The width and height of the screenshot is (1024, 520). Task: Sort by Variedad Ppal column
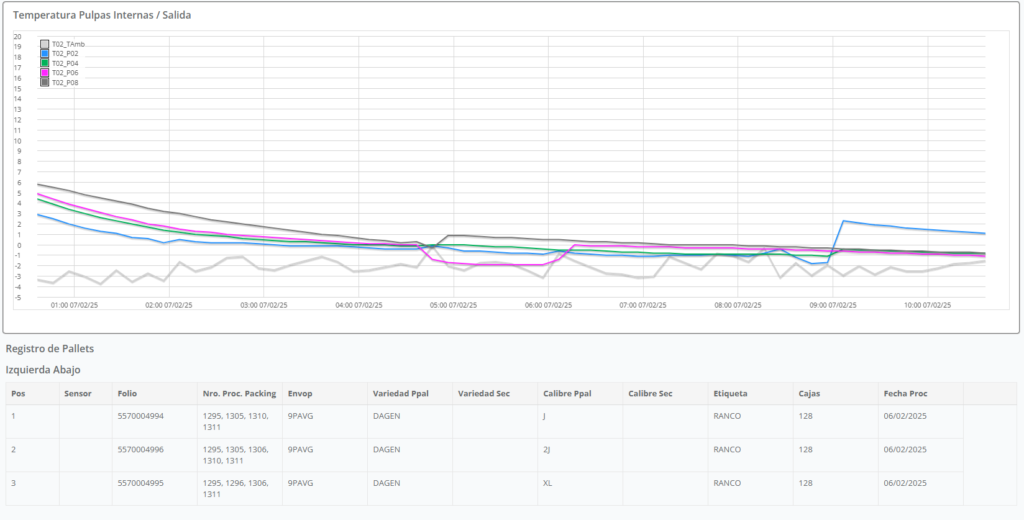(400, 393)
